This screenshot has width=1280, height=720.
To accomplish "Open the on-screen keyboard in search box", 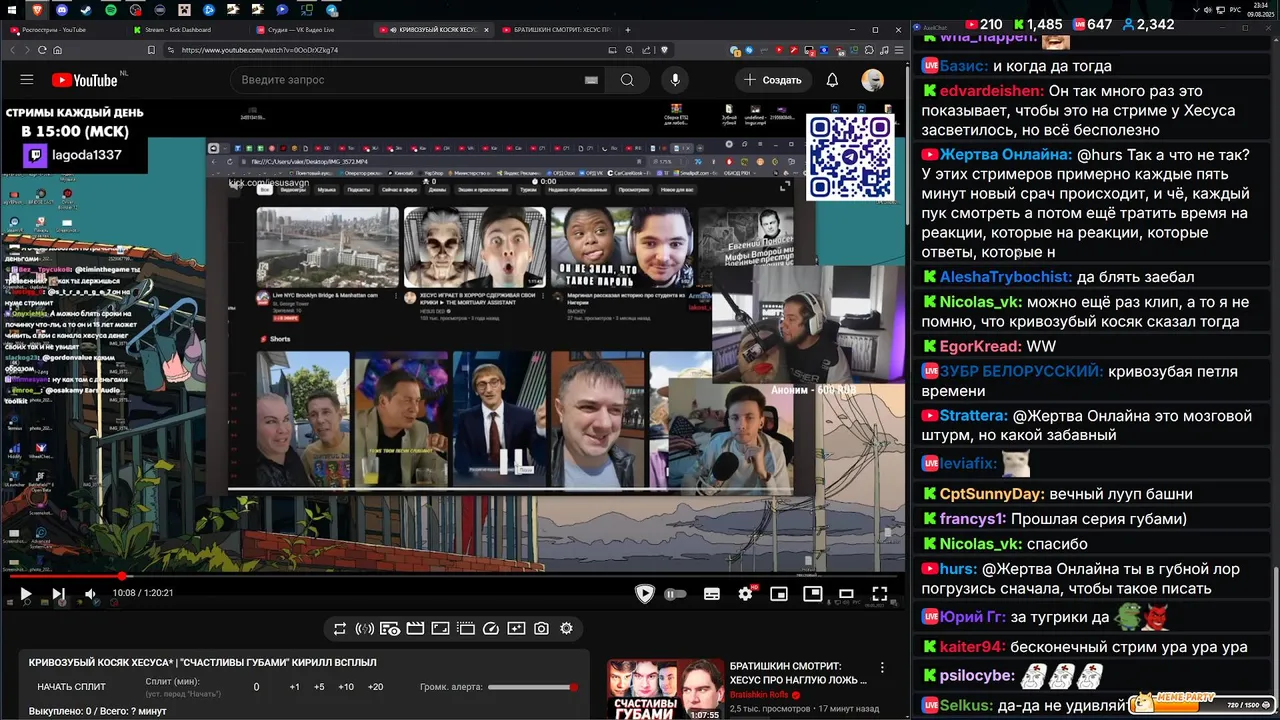I will coord(591,80).
